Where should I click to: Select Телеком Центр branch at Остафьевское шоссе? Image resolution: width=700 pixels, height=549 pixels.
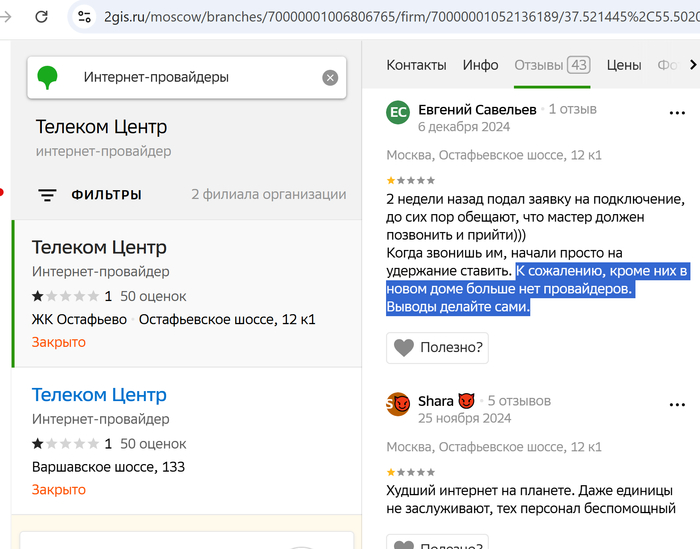coord(99,247)
